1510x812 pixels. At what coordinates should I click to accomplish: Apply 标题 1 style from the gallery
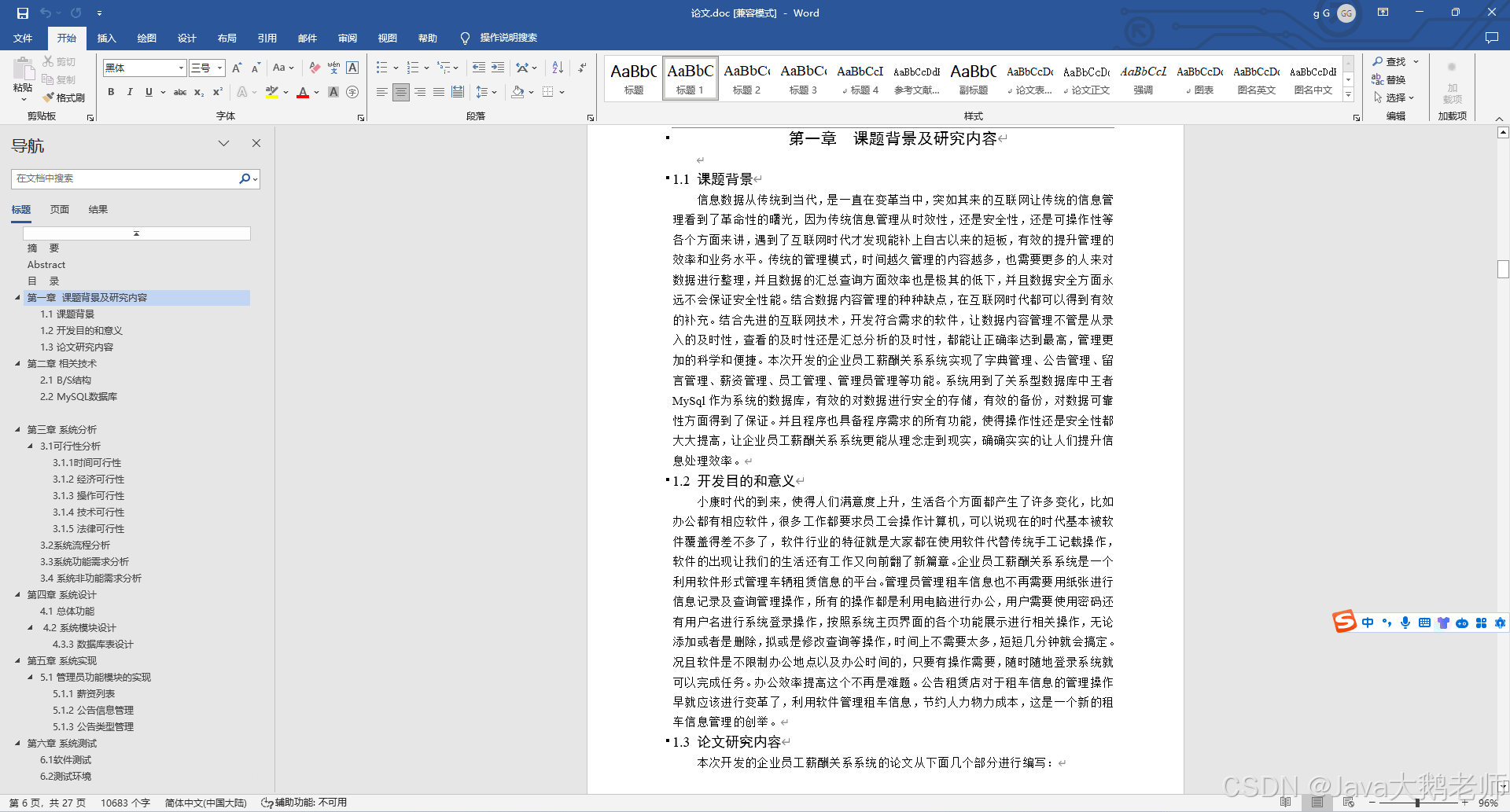point(690,78)
